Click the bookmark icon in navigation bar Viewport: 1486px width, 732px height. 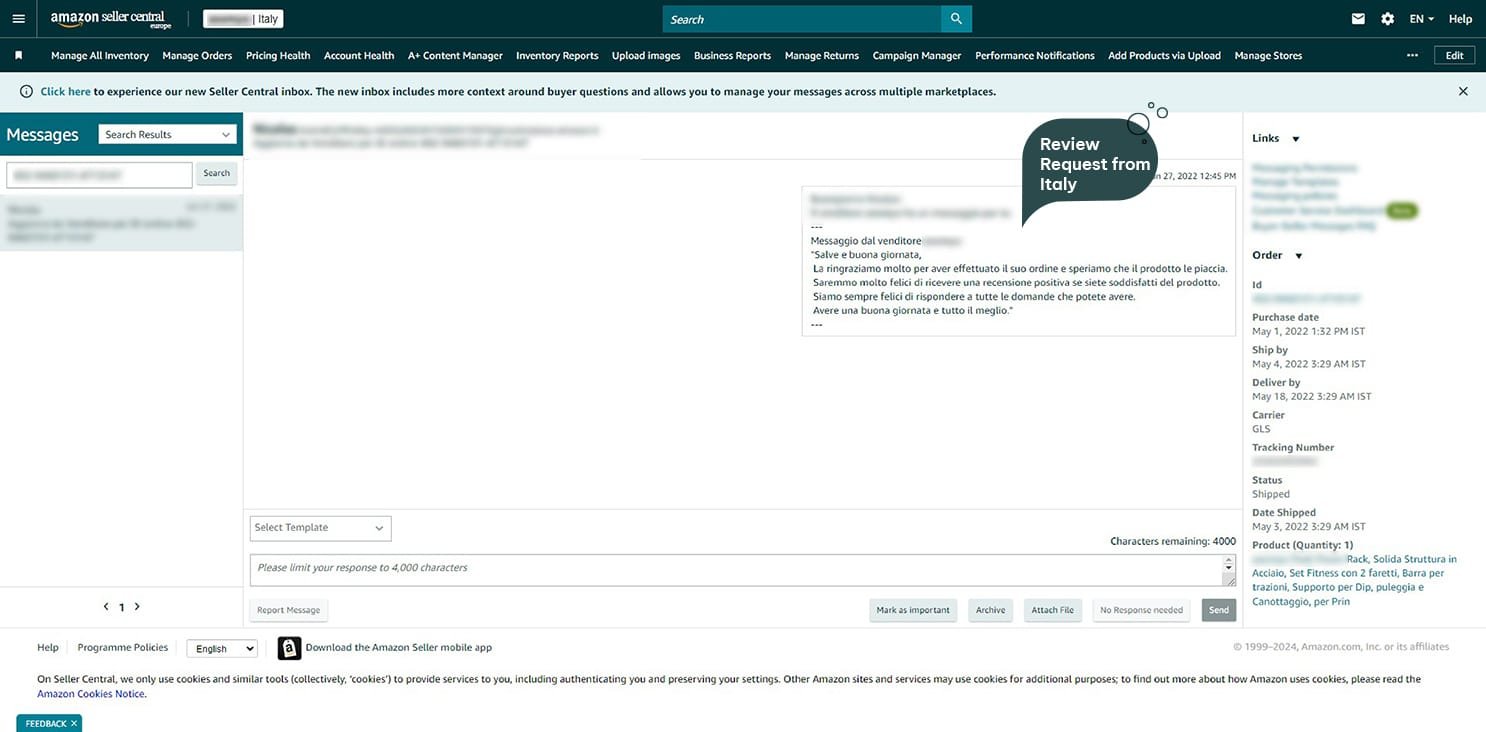click(18, 56)
